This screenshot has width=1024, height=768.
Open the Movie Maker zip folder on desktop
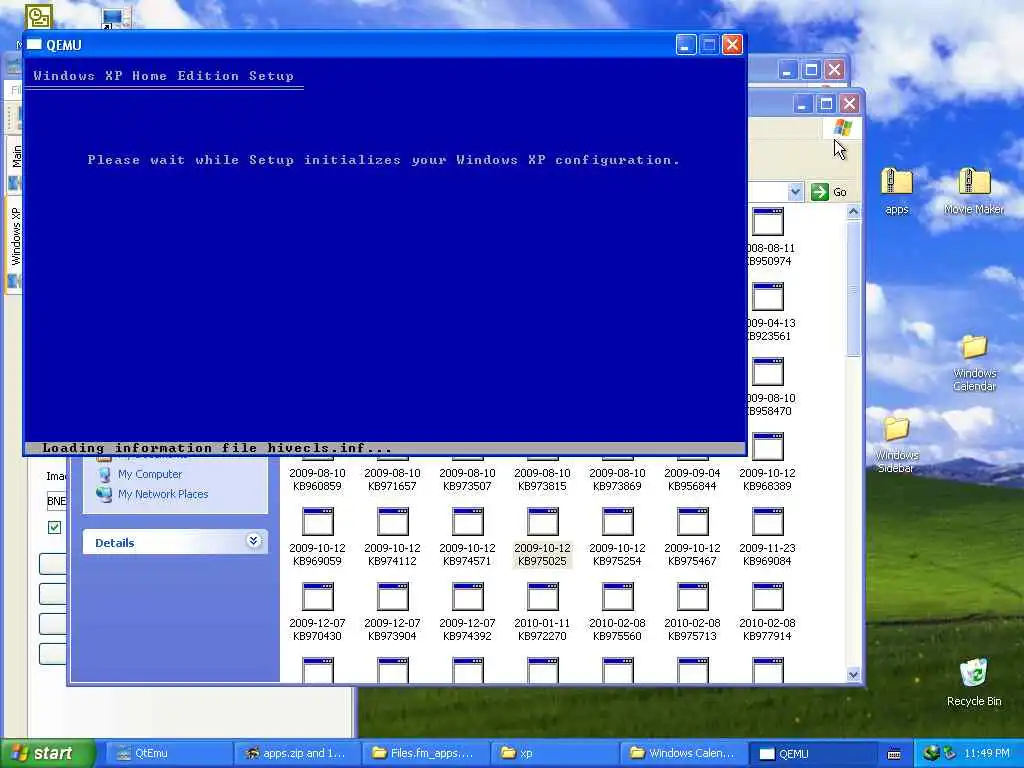[x=974, y=189]
